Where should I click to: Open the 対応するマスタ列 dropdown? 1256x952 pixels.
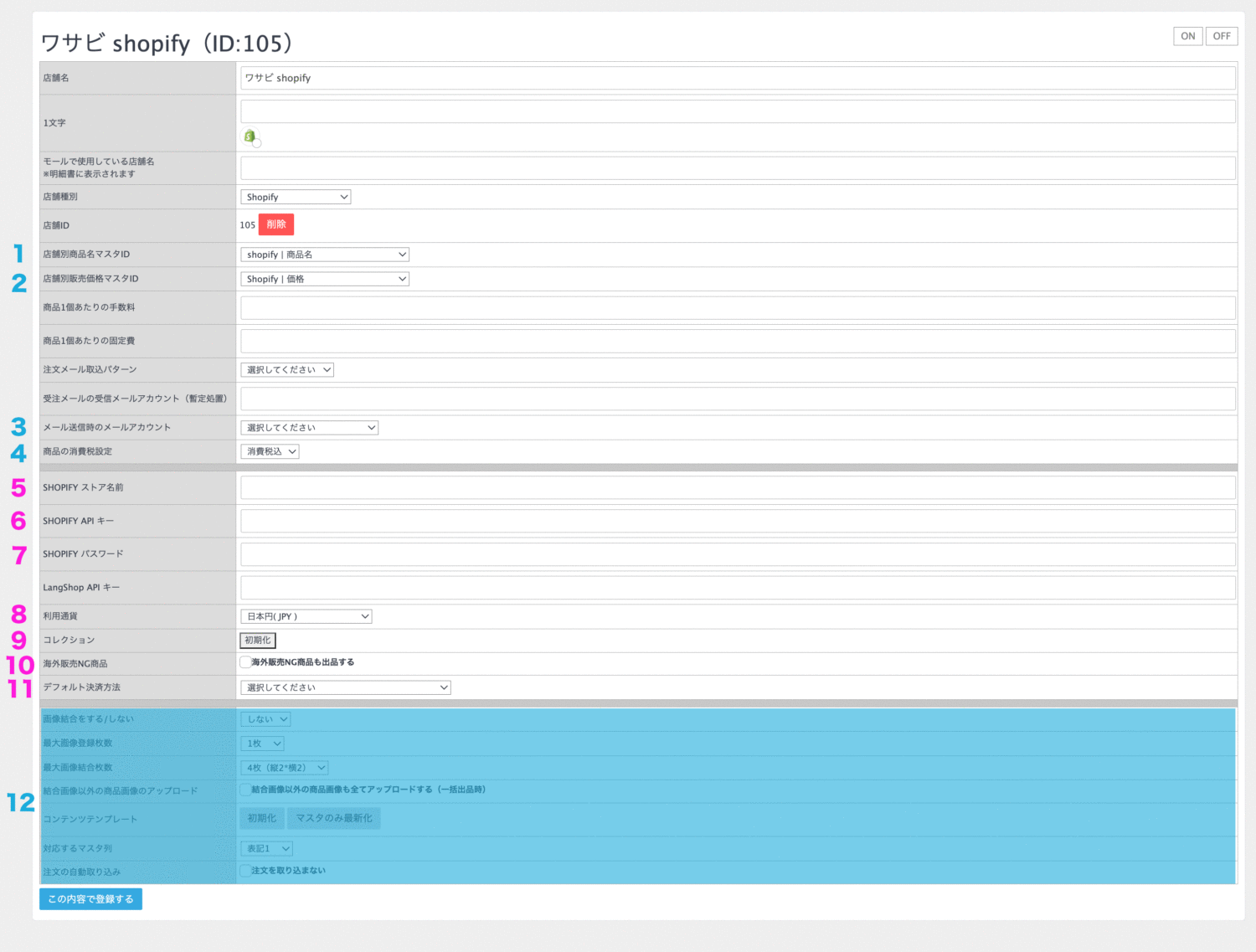[266, 848]
